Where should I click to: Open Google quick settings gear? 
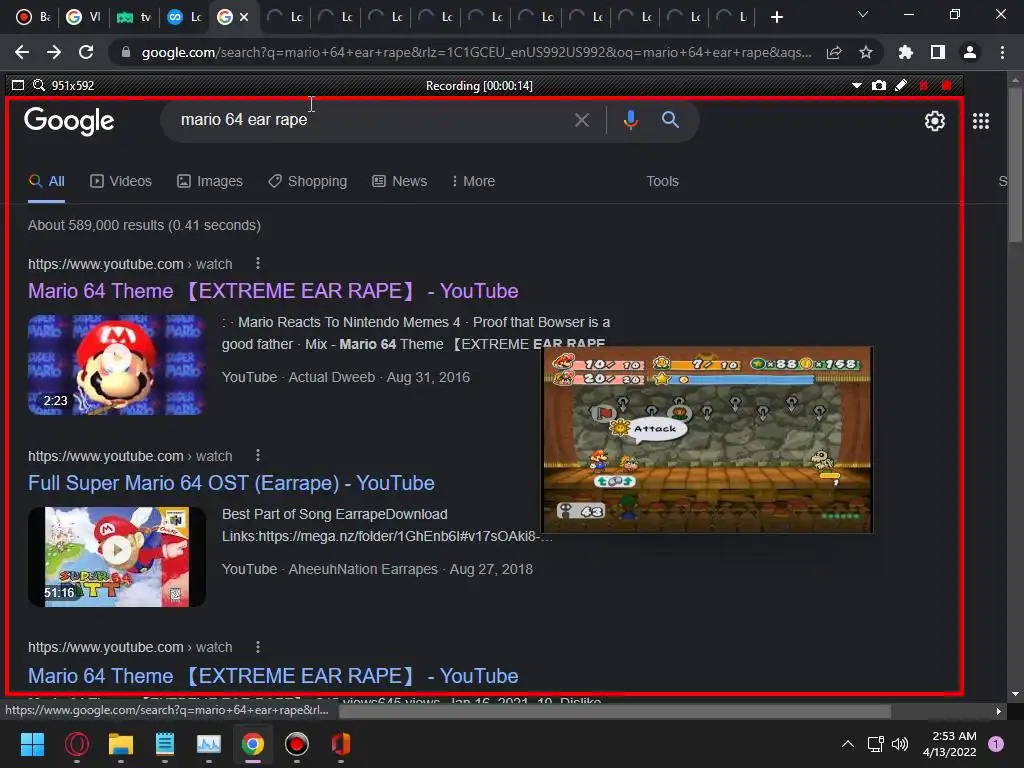(935, 121)
